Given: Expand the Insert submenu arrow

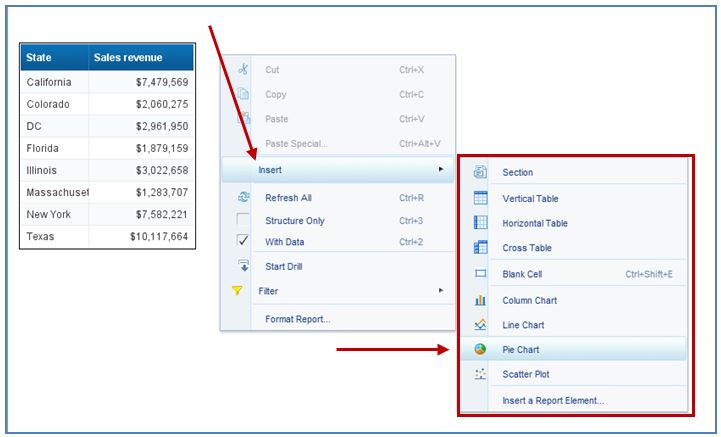Looking at the screenshot, I should pos(441,169).
